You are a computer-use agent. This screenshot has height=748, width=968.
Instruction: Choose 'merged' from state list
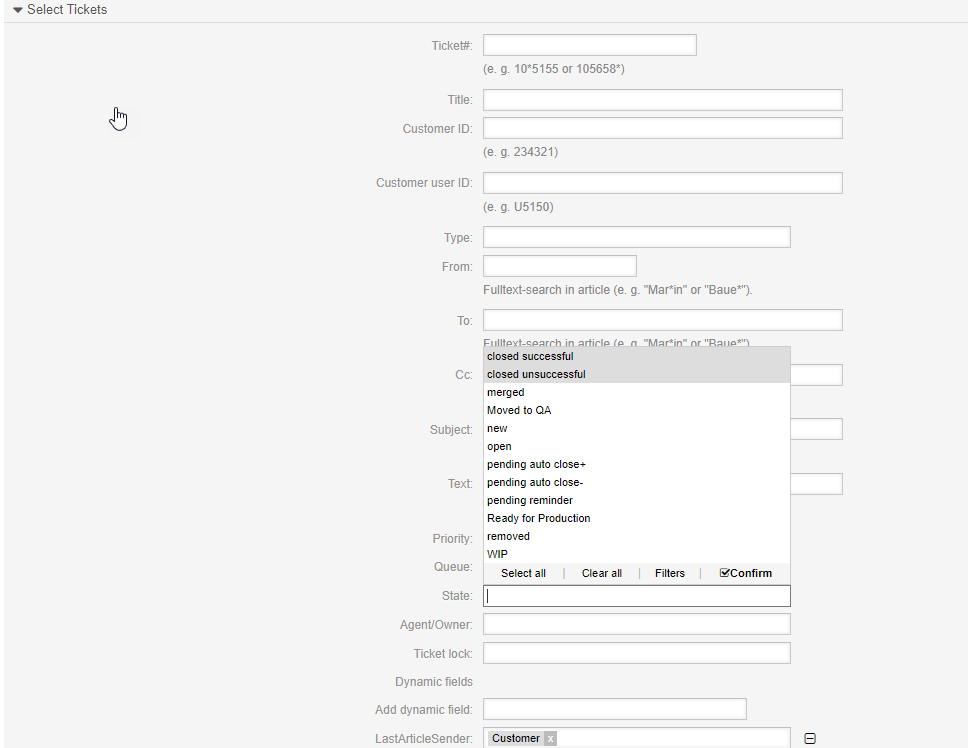tap(506, 392)
